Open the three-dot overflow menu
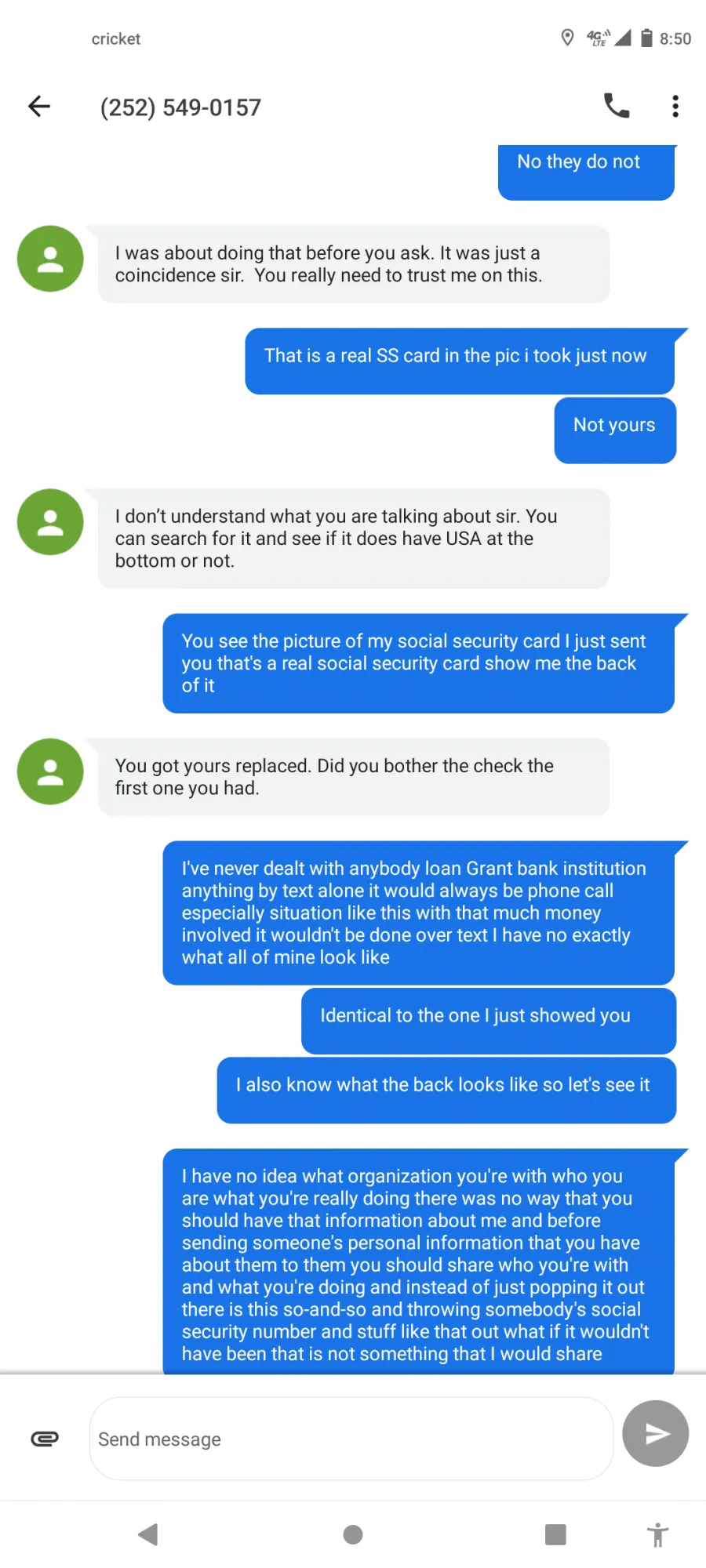 point(675,106)
